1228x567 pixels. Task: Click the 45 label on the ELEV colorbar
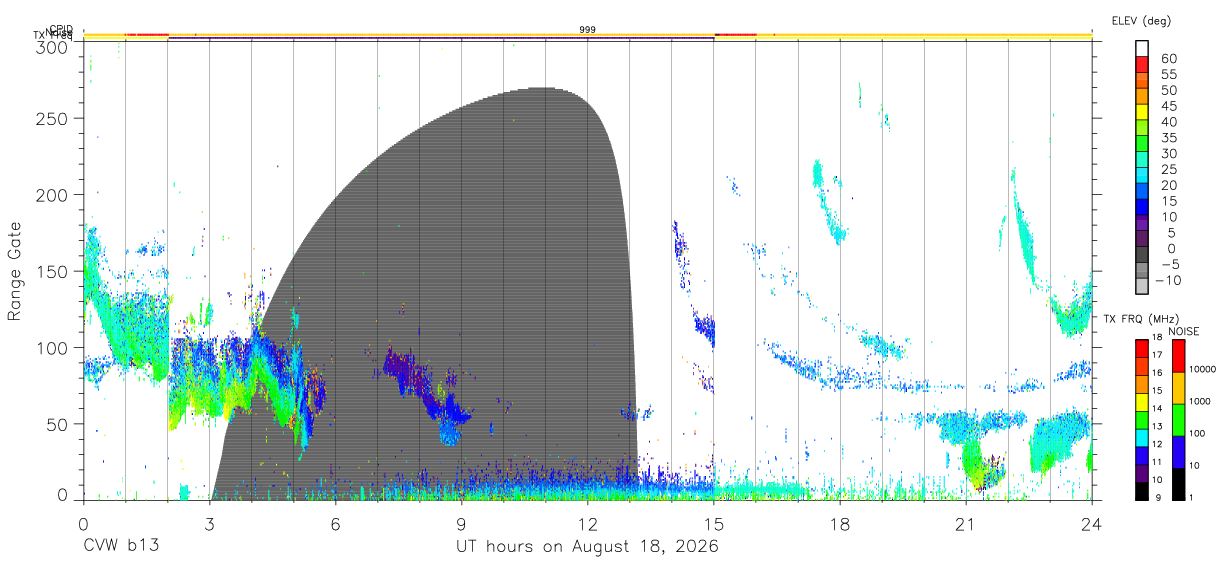[x=1169, y=106]
